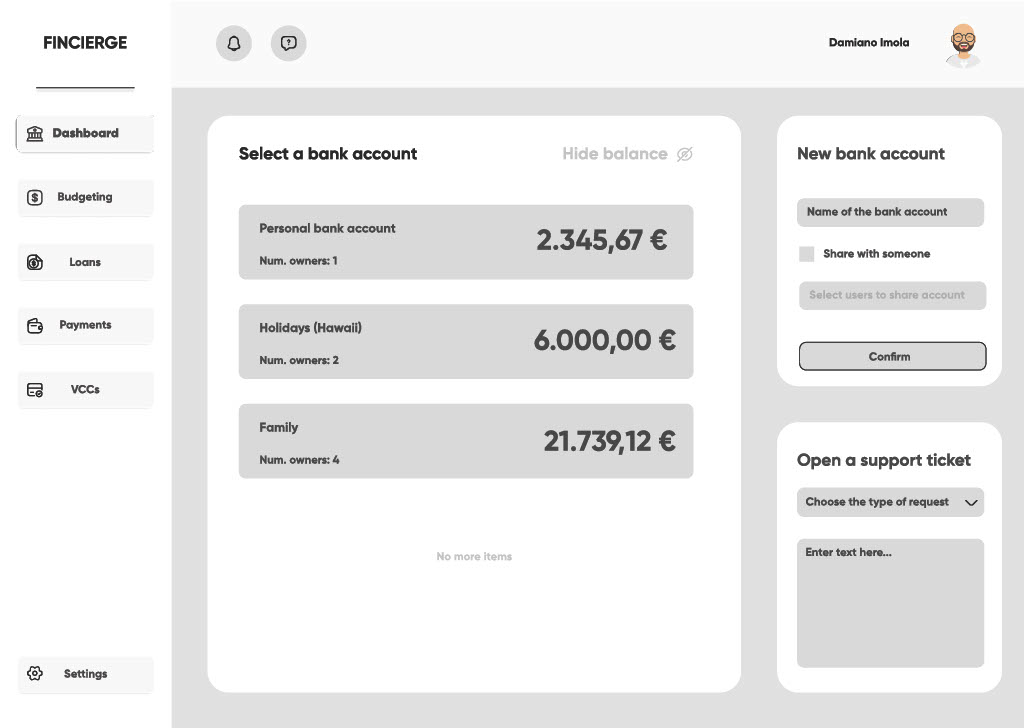1024x728 pixels.
Task: Click the Dashboard bank building icon
Action: coord(35,133)
